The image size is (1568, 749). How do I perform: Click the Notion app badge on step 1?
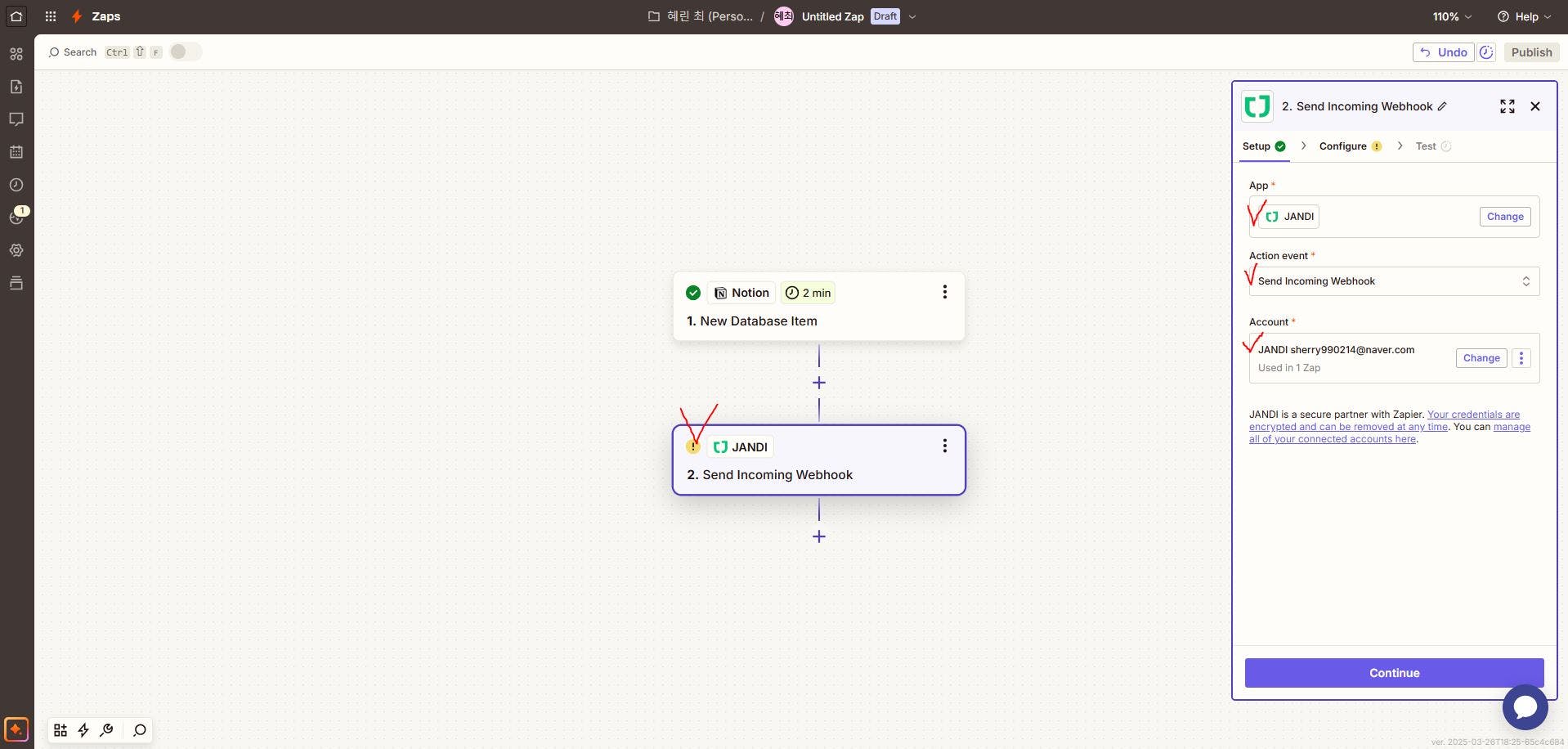click(741, 293)
